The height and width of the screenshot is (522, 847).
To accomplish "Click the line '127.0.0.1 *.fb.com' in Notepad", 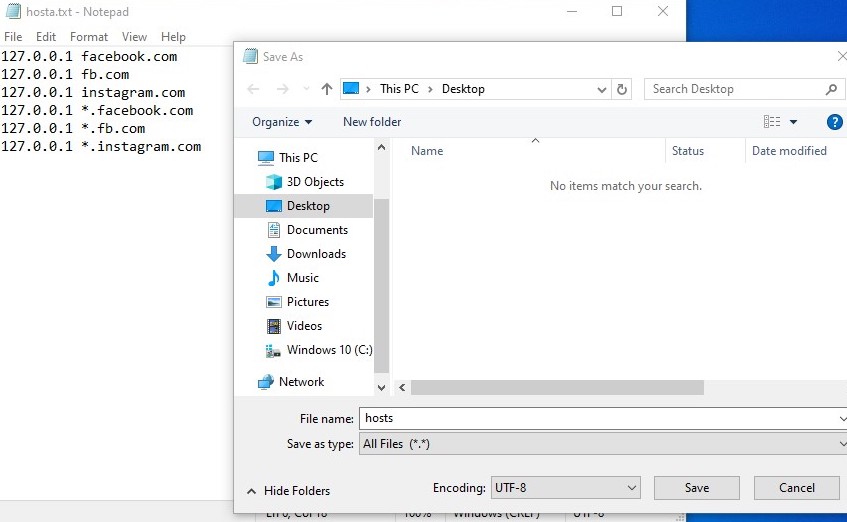I will coord(73,129).
